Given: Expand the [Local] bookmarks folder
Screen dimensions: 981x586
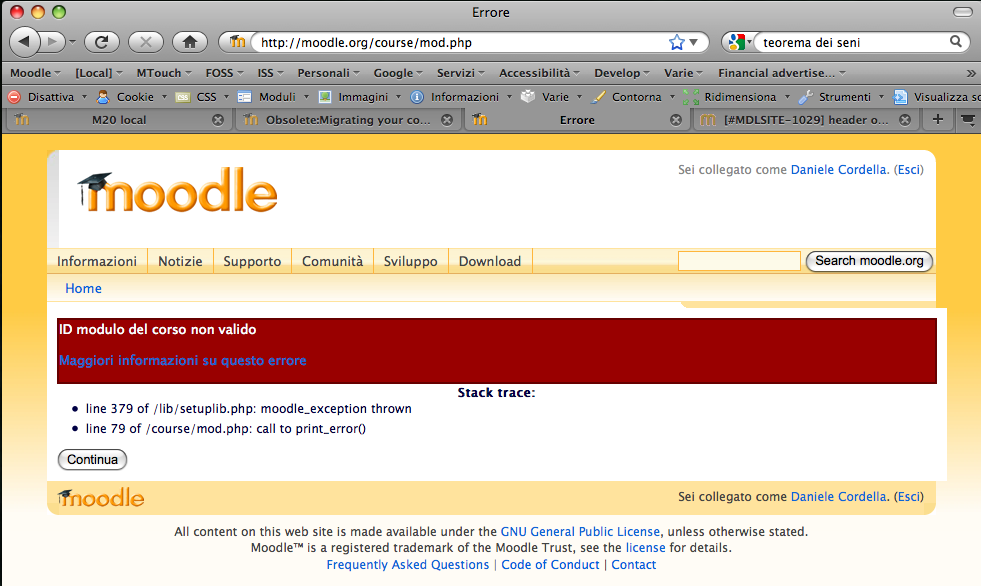Looking at the screenshot, I should pyautogui.click(x=99, y=73).
